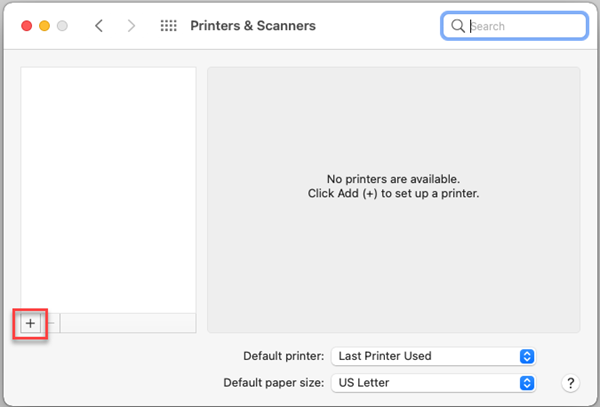Click the Default paper size label
Image resolution: width=600 pixels, height=407 pixels.
tap(274, 383)
